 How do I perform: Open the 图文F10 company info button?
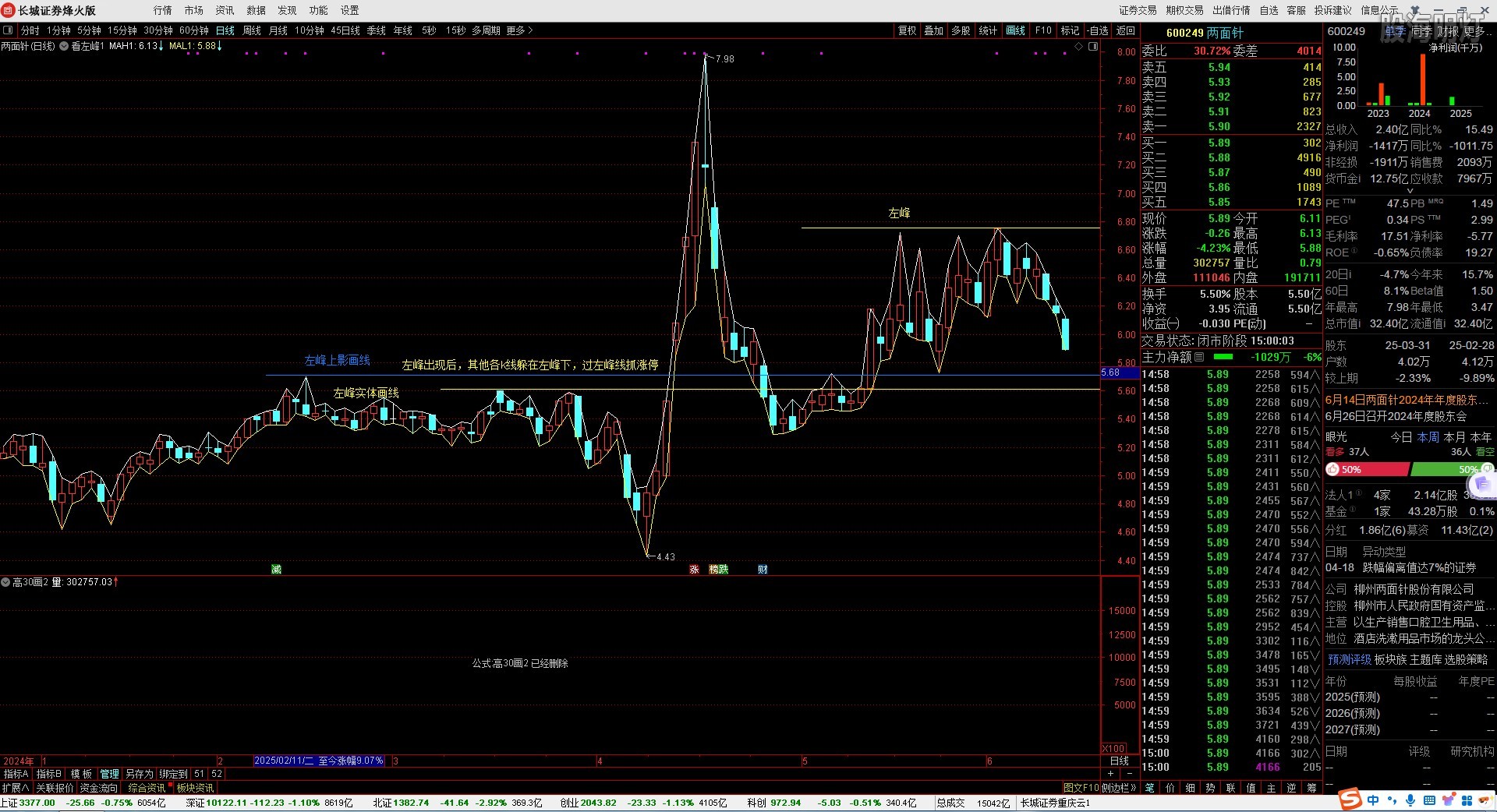pos(1081,788)
